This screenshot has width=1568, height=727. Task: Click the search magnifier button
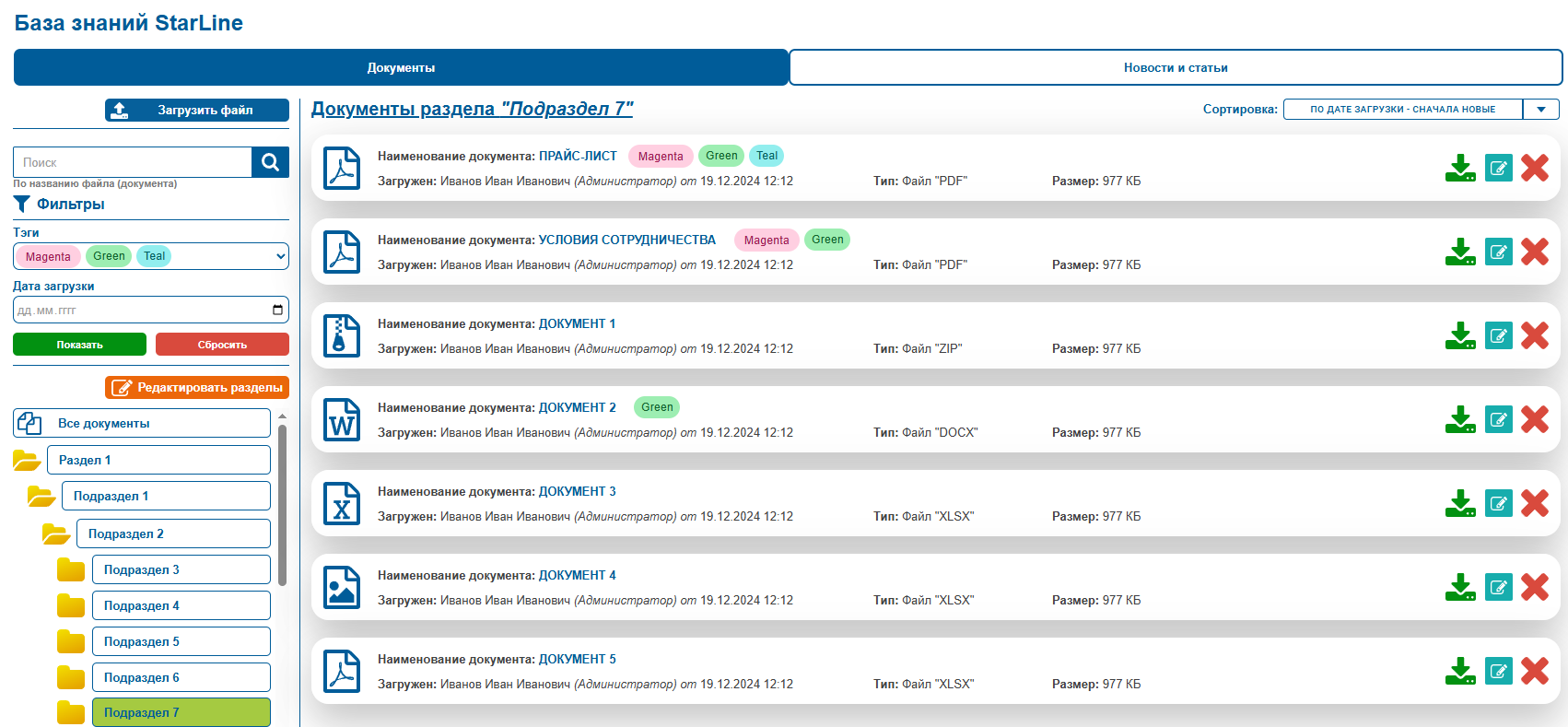pos(270,162)
